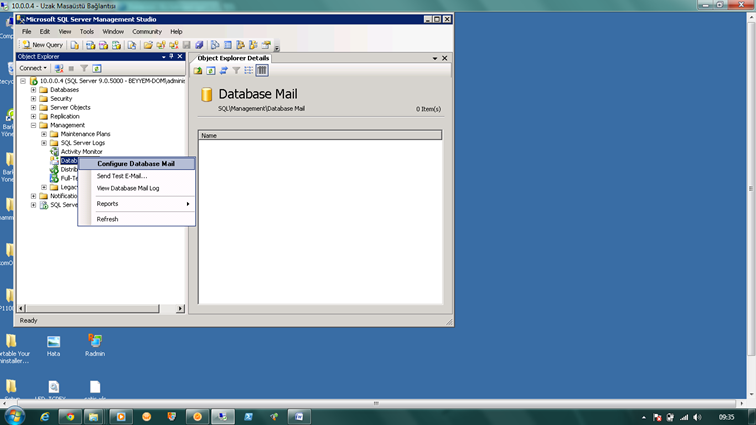The image size is (756, 425).
Task: Open the main toolbar options overflow arrow
Action: [x=277, y=47]
